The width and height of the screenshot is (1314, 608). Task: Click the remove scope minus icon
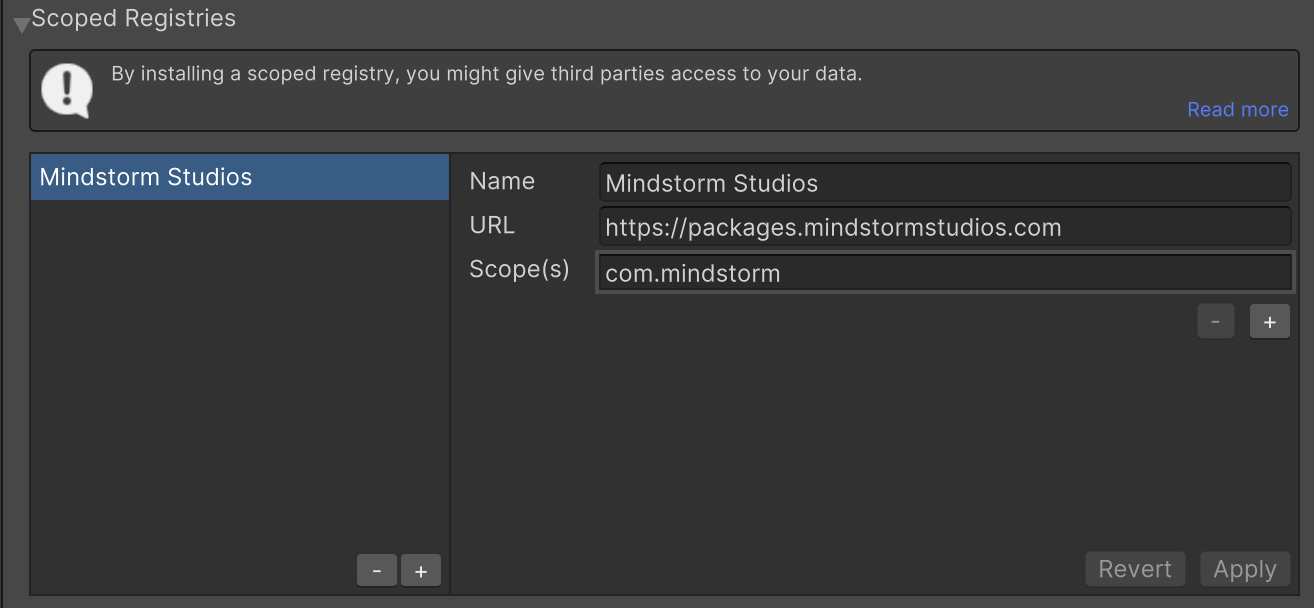coord(1215,321)
